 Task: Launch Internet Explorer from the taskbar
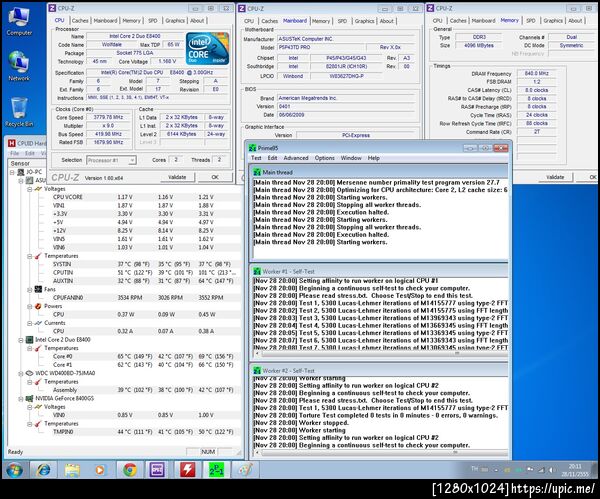[x=43, y=470]
